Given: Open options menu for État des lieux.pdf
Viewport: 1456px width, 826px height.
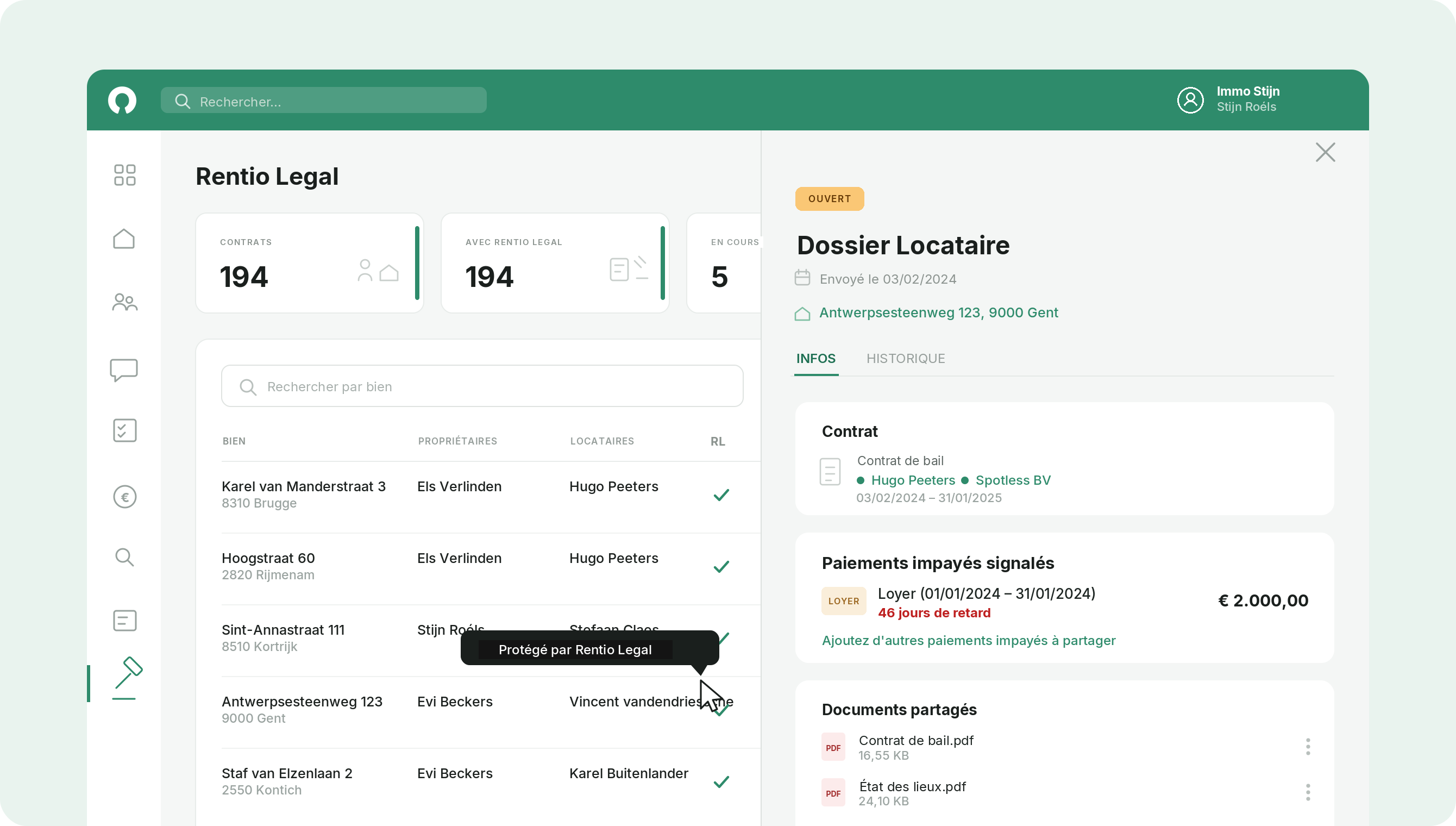Looking at the screenshot, I should (1308, 792).
